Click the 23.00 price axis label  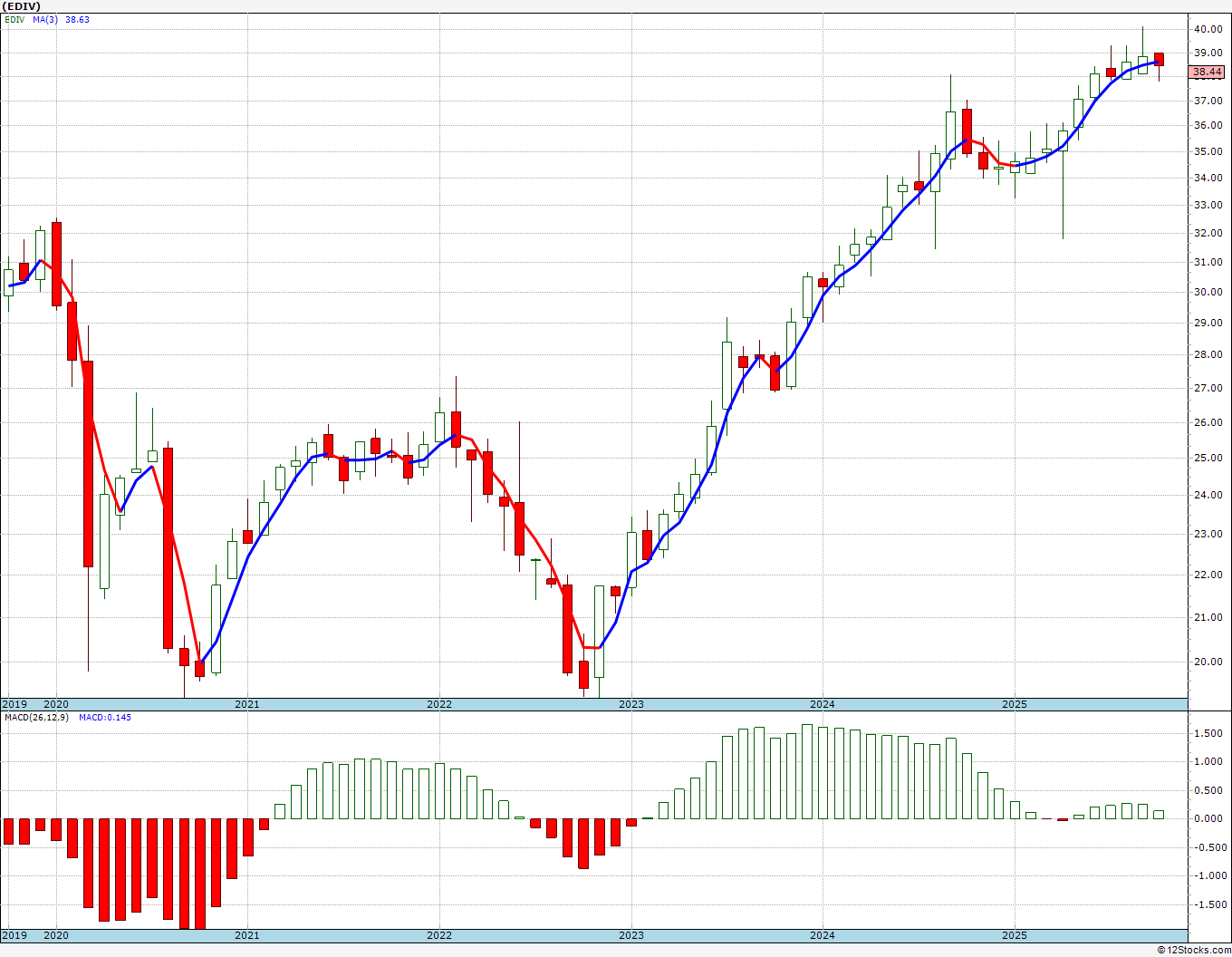coord(1208,534)
